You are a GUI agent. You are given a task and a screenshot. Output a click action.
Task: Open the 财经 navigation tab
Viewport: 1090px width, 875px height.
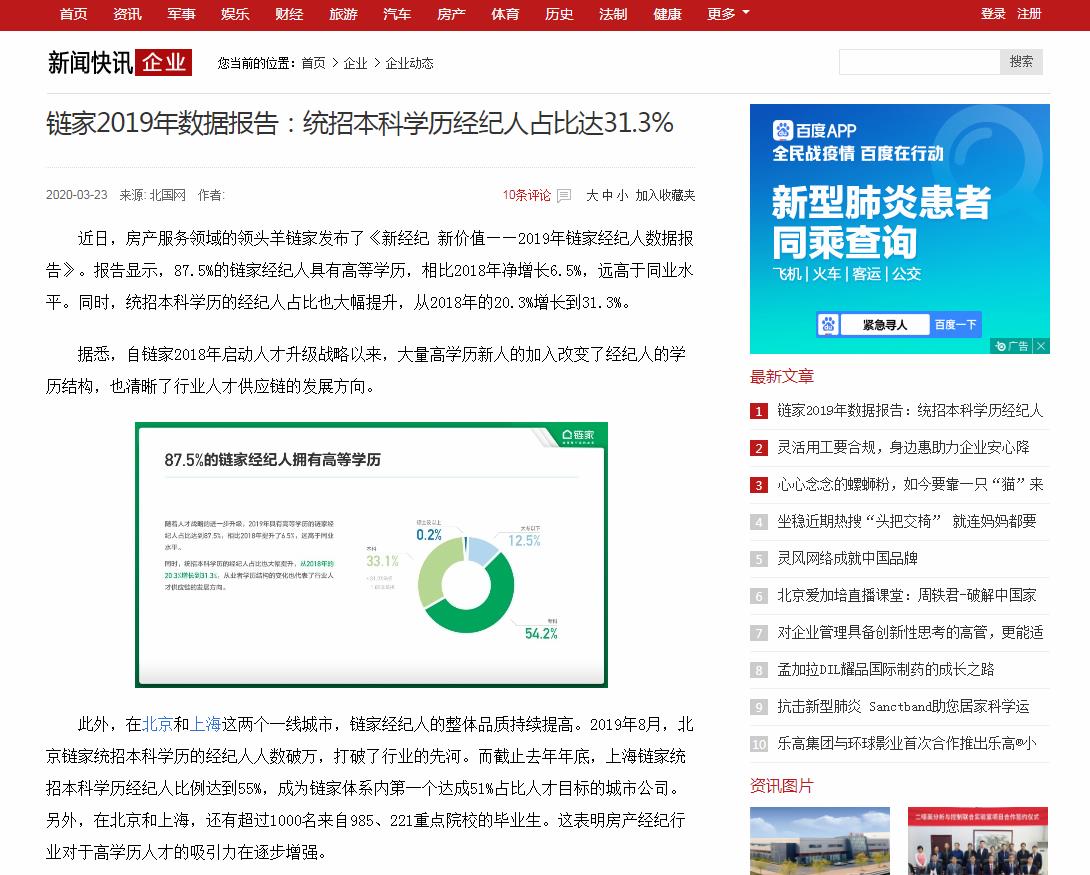(289, 14)
